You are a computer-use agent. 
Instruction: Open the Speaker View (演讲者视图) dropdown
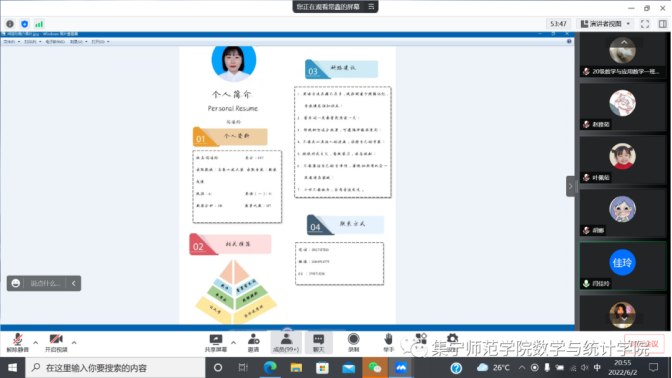pyautogui.click(x=605, y=24)
